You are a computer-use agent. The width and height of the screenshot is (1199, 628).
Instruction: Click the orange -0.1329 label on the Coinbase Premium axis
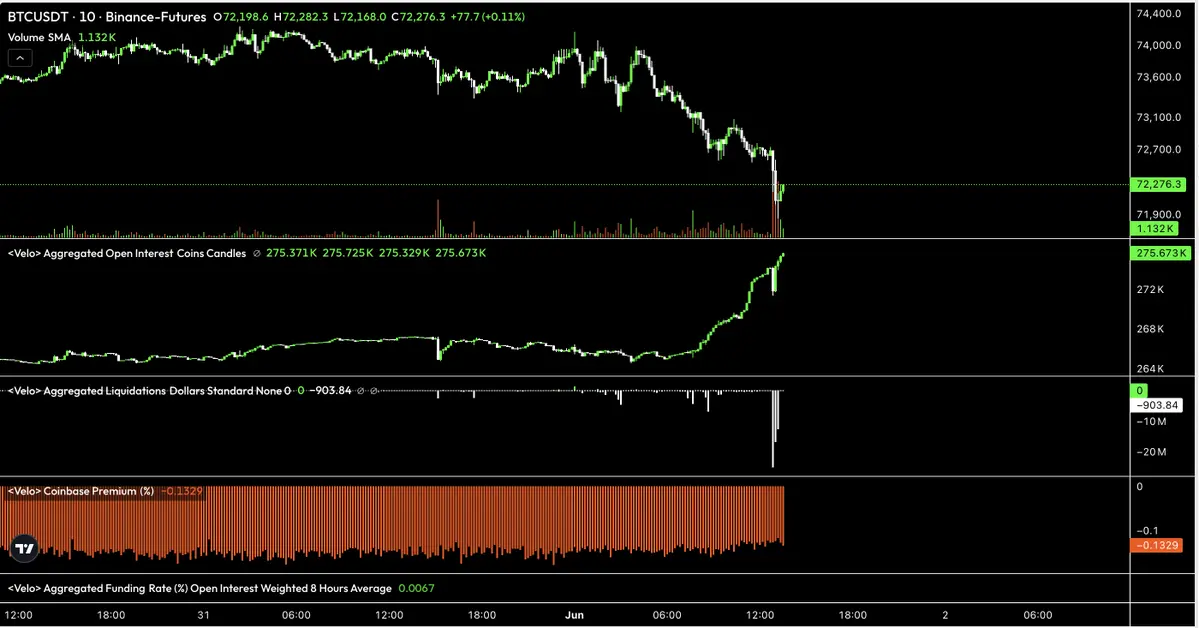1157,545
